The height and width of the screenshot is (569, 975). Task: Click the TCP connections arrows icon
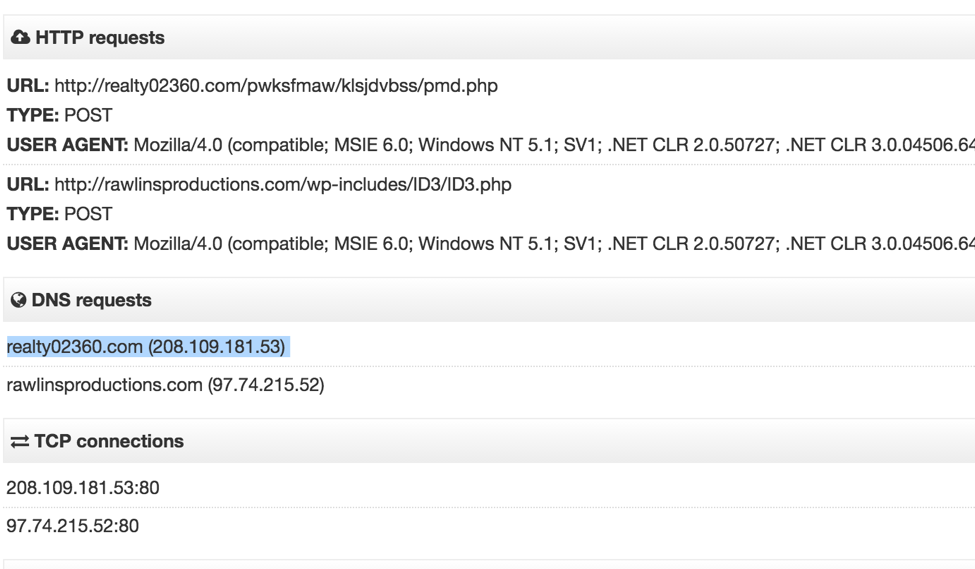coord(19,442)
